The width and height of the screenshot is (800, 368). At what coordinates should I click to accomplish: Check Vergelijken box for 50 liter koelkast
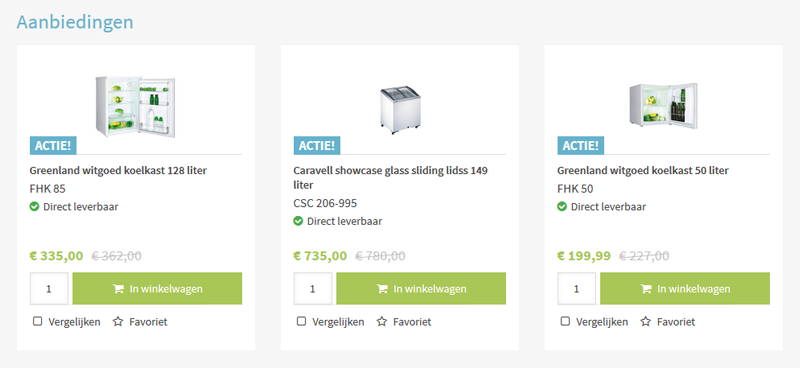pyautogui.click(x=565, y=321)
